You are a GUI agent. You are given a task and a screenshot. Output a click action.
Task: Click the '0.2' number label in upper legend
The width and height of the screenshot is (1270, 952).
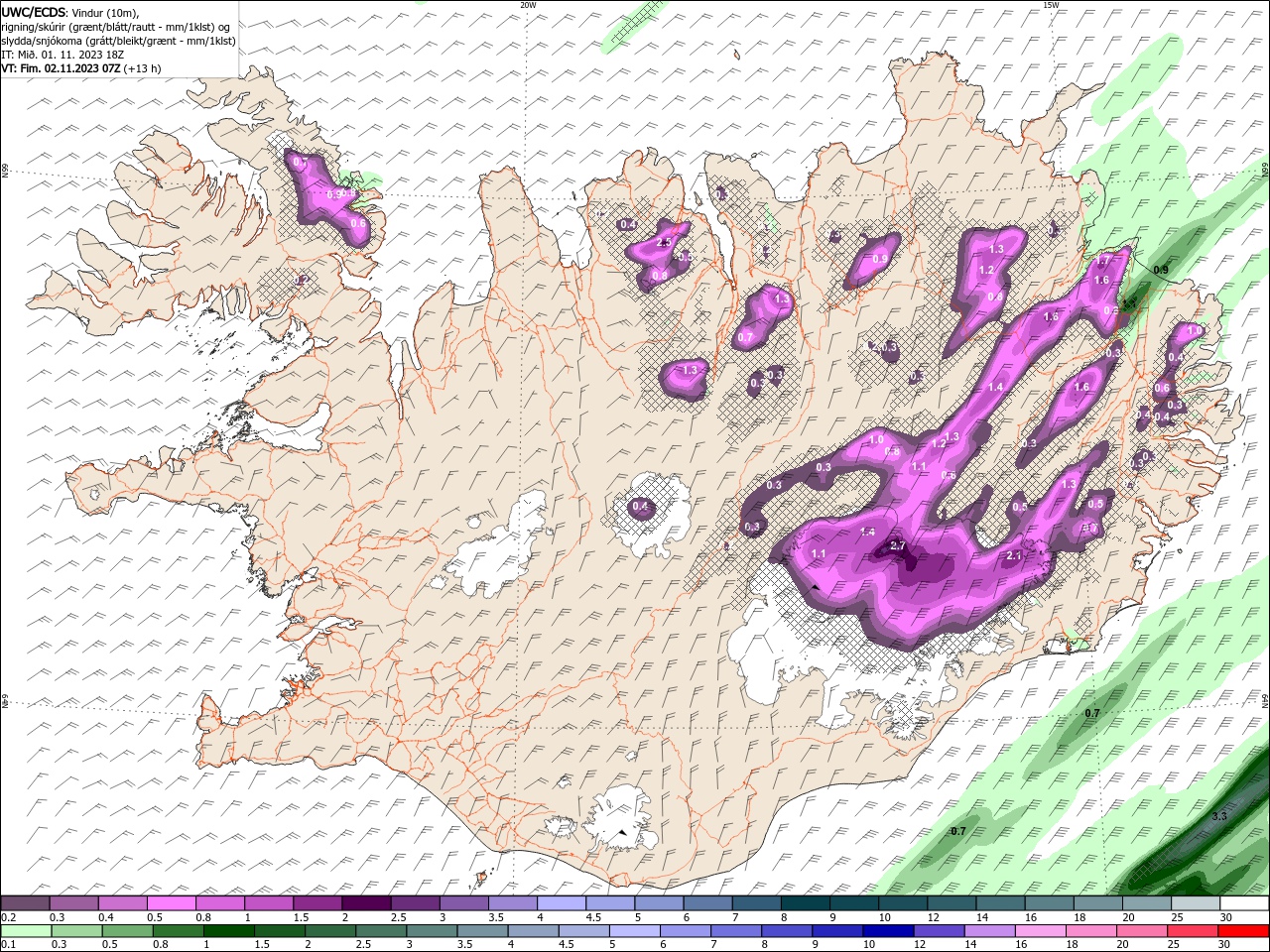coord(8,917)
